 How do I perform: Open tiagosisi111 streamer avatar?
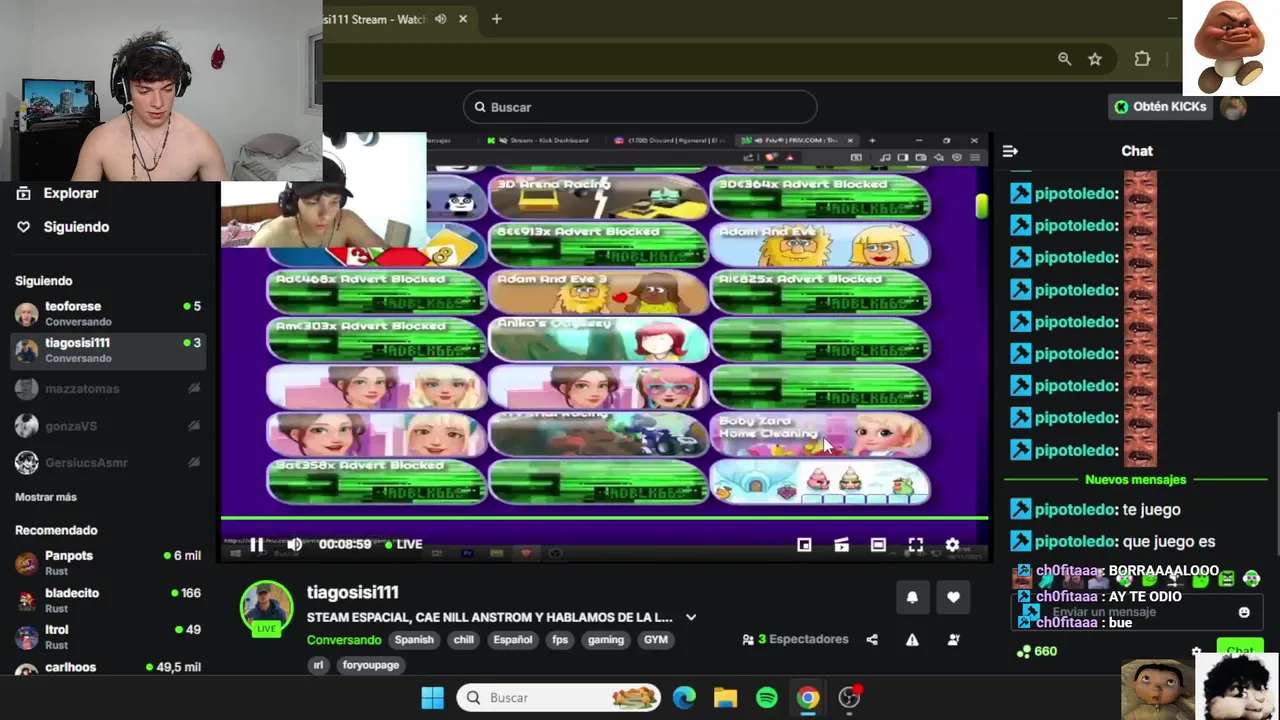[x=266, y=607]
